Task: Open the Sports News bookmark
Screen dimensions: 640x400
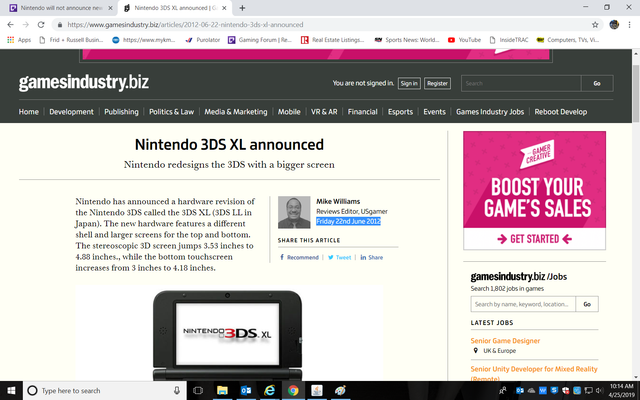Action: (x=407, y=40)
